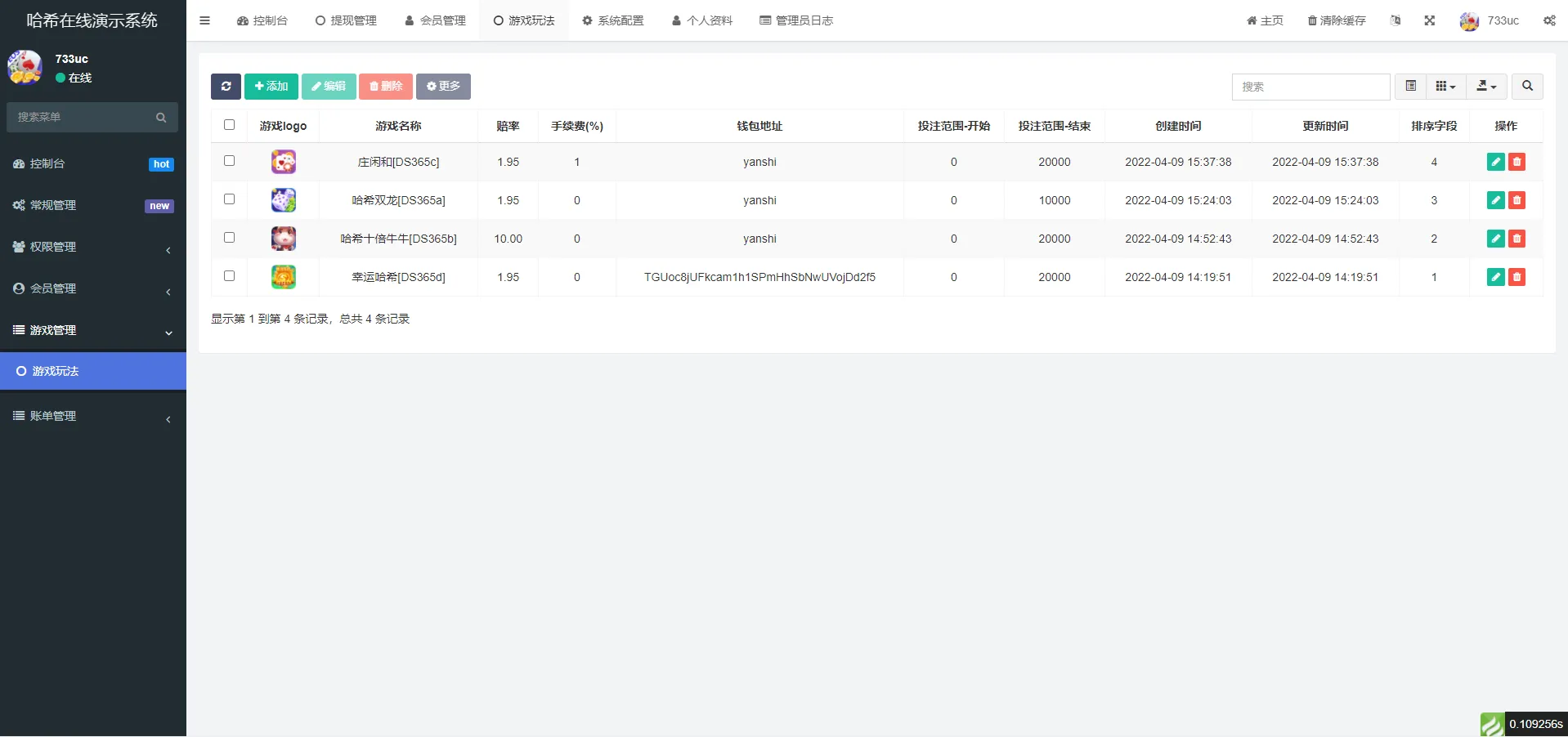Sort by 创建时间 column header
This screenshot has width=1568, height=737.
point(1178,126)
